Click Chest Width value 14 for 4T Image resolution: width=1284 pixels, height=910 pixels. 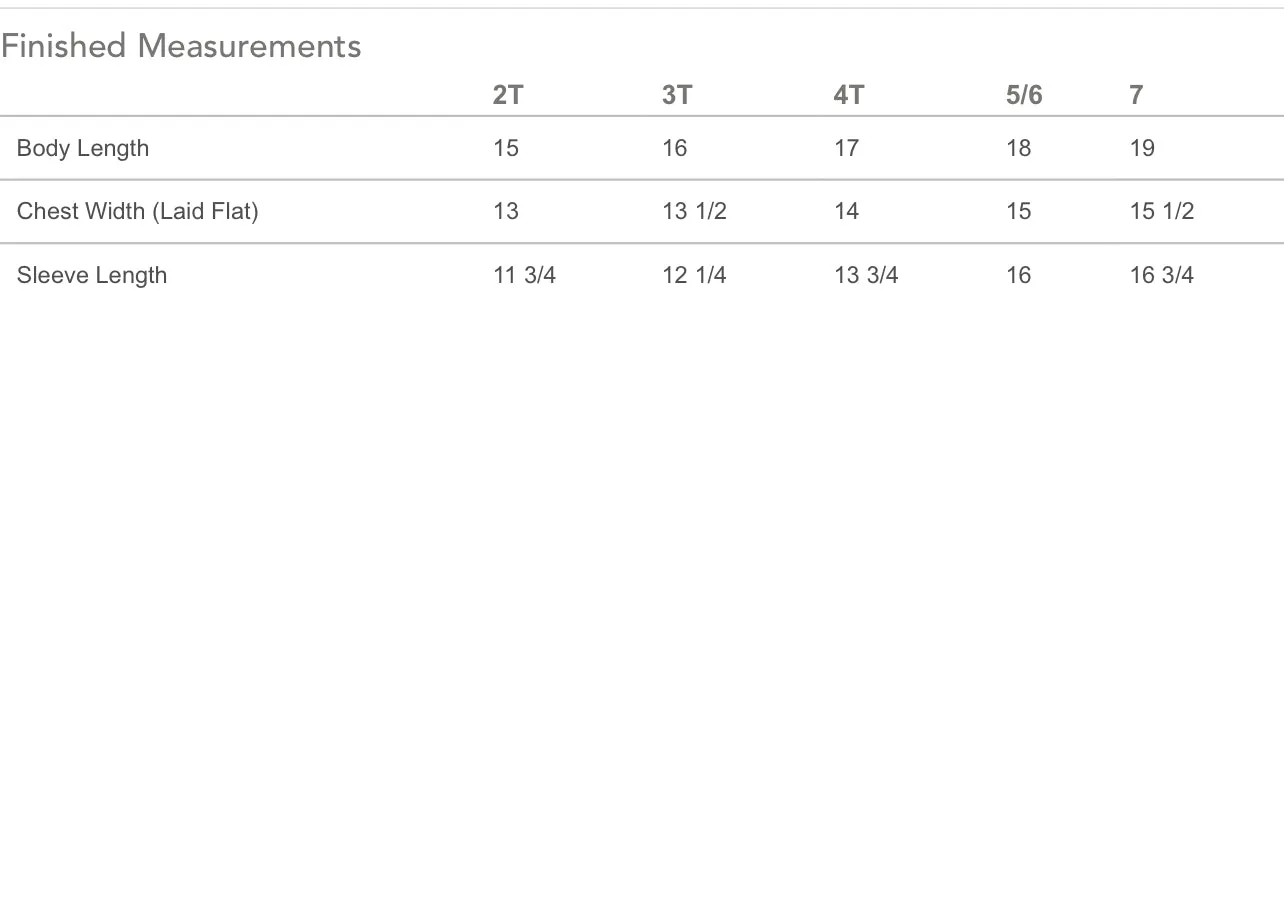(846, 211)
